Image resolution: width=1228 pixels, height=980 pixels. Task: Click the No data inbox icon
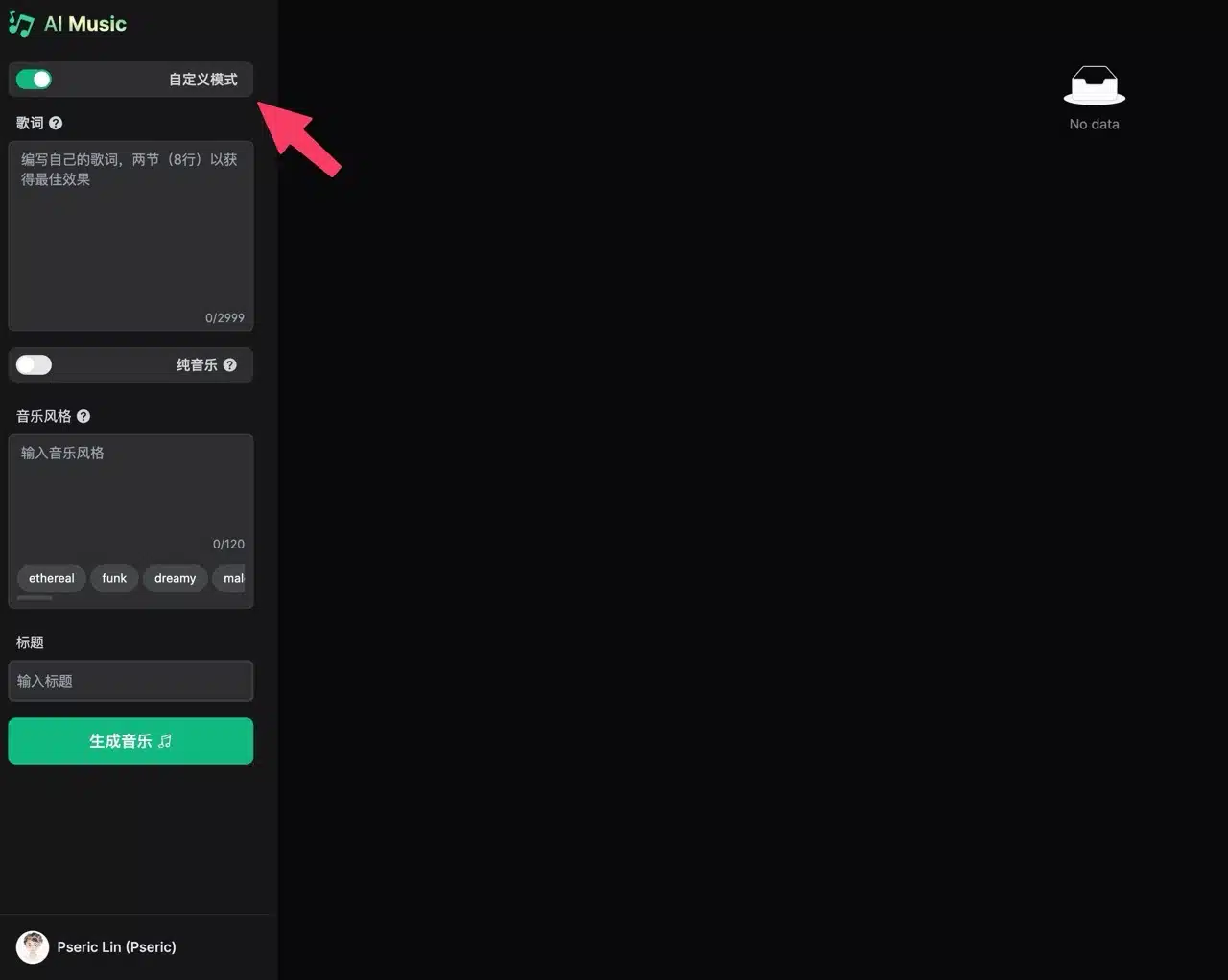1094,85
